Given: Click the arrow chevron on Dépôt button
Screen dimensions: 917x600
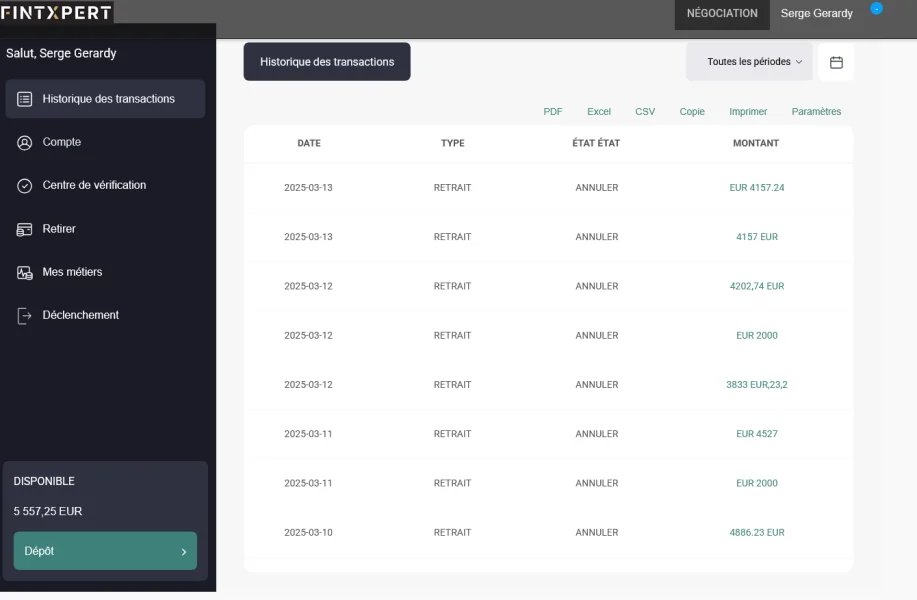Looking at the screenshot, I should click(x=183, y=551).
